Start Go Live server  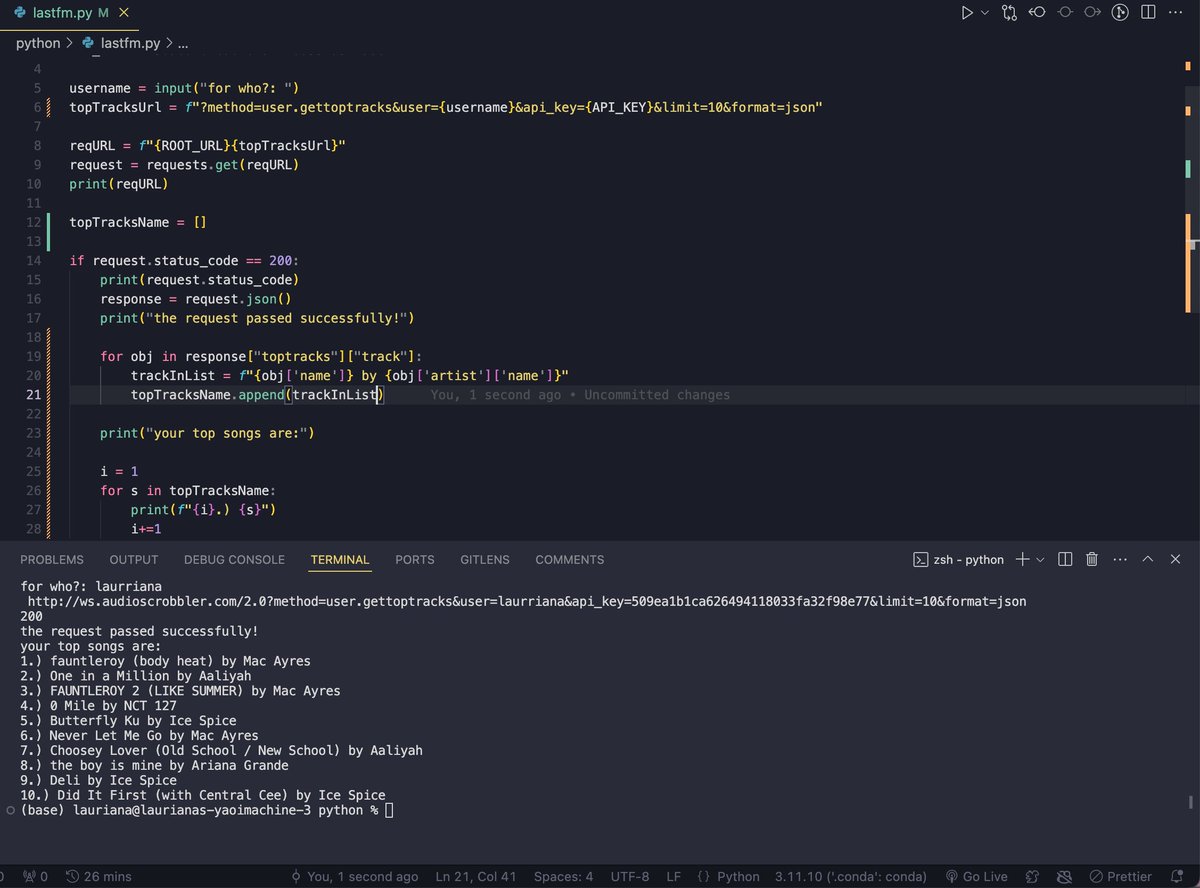coord(977,877)
